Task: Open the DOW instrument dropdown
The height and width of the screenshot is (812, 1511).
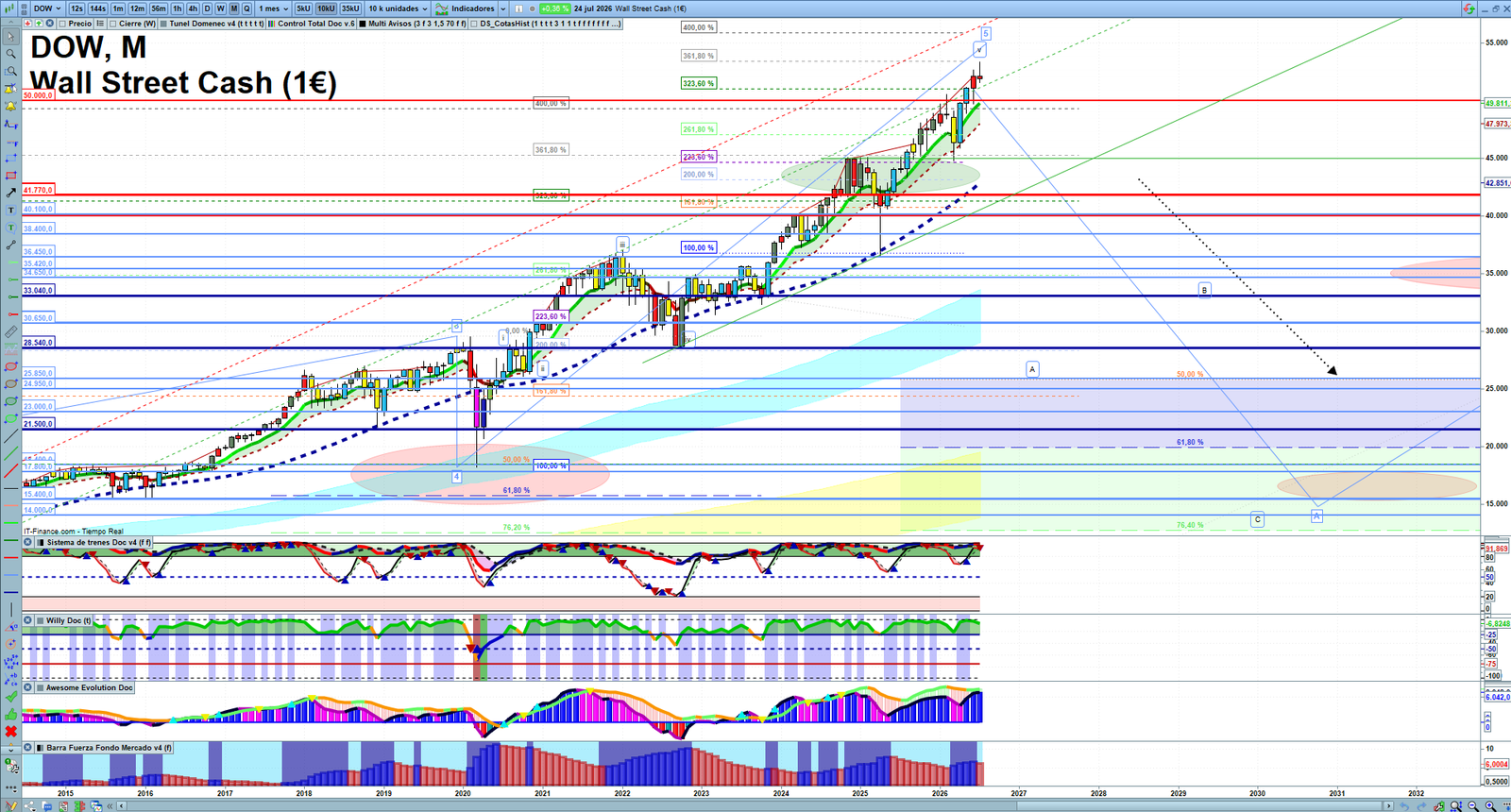Action: pos(47,8)
